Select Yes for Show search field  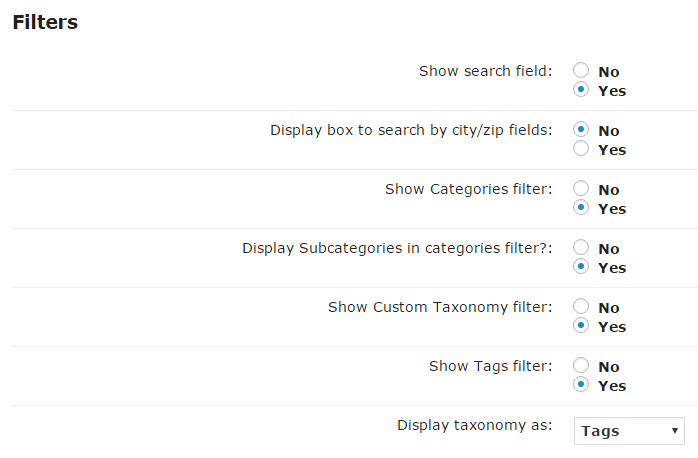580,89
